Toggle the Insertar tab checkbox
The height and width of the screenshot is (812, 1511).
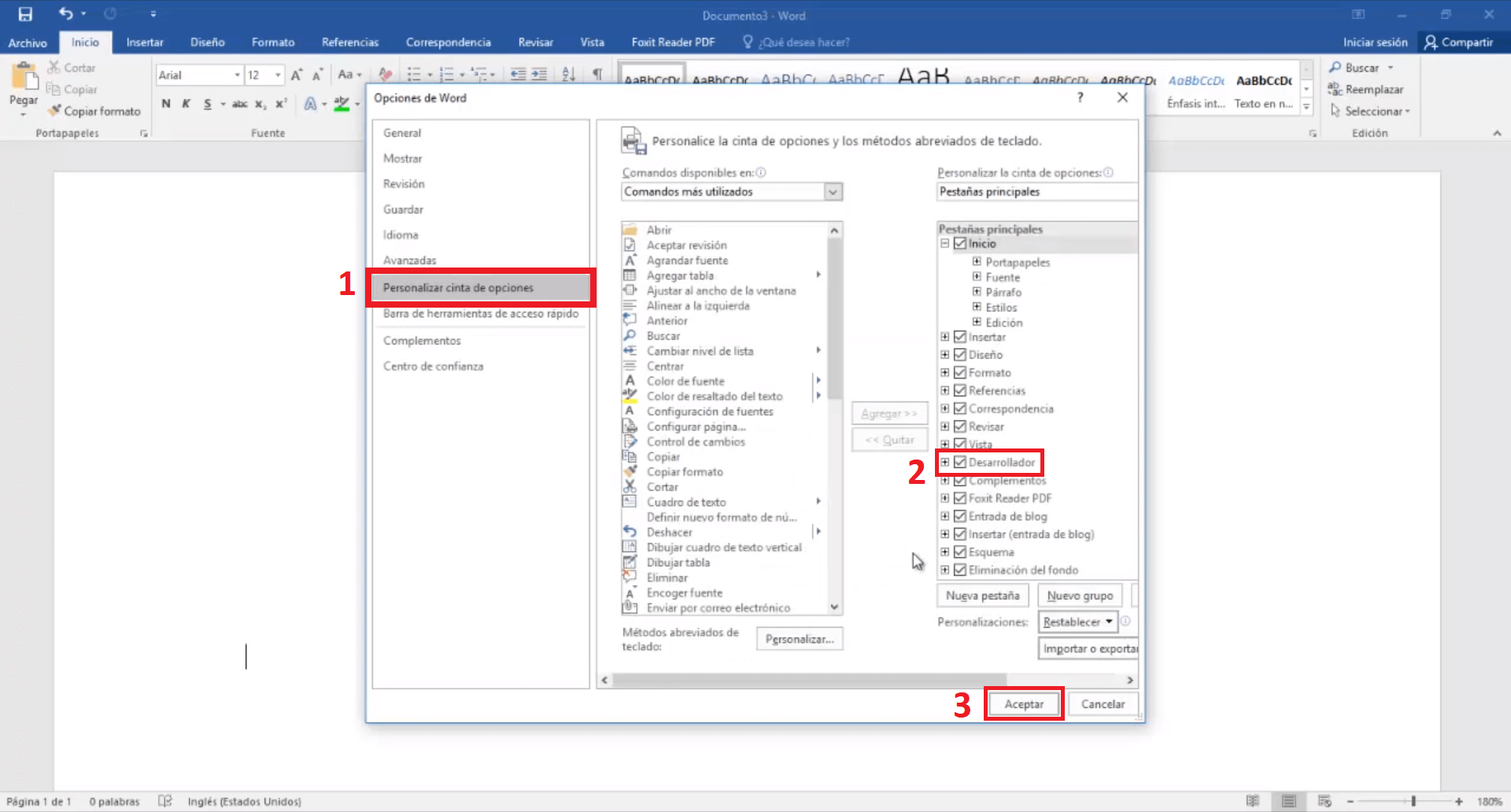point(959,337)
